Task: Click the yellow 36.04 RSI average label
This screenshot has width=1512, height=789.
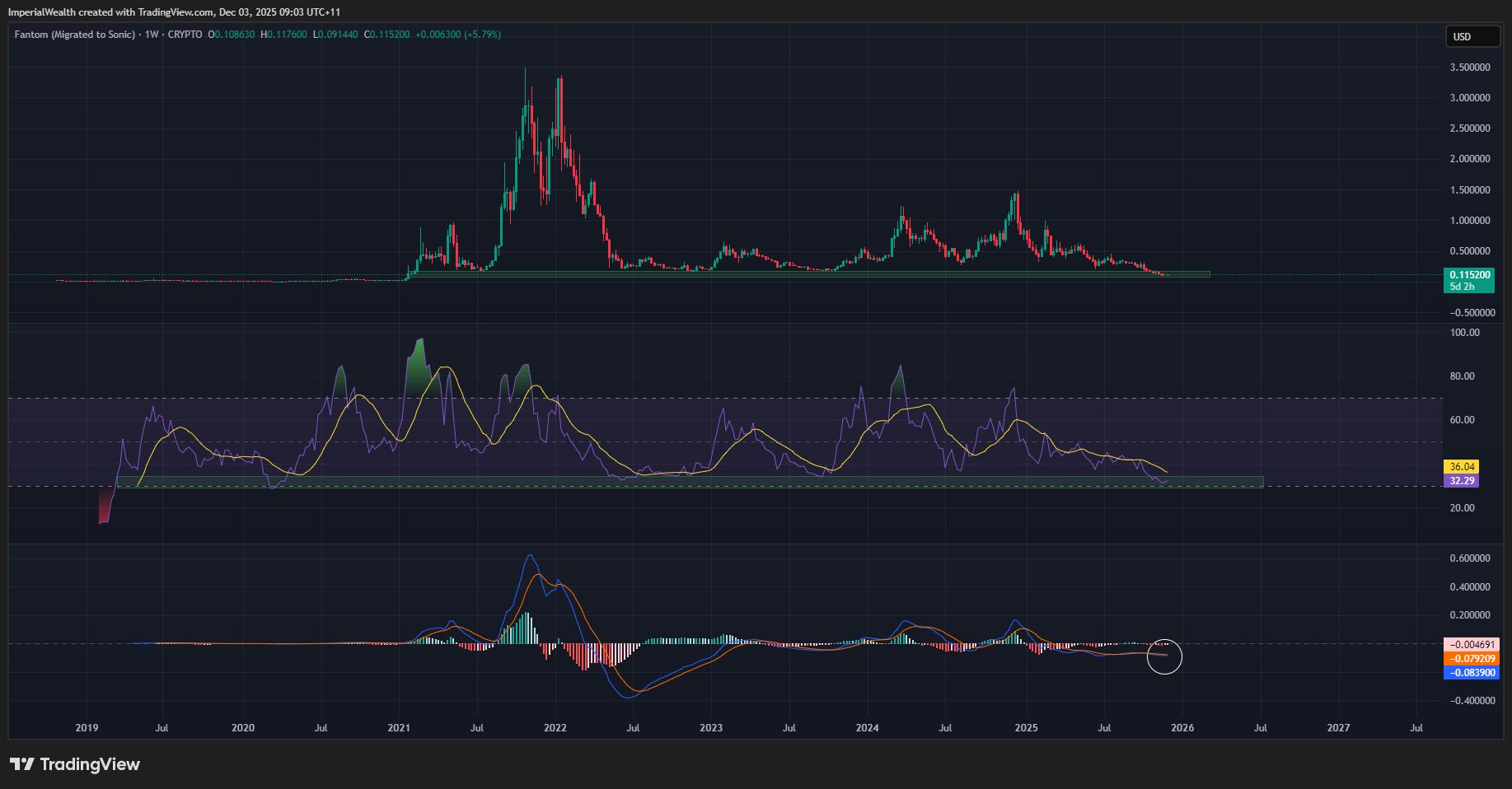Action: click(1462, 466)
